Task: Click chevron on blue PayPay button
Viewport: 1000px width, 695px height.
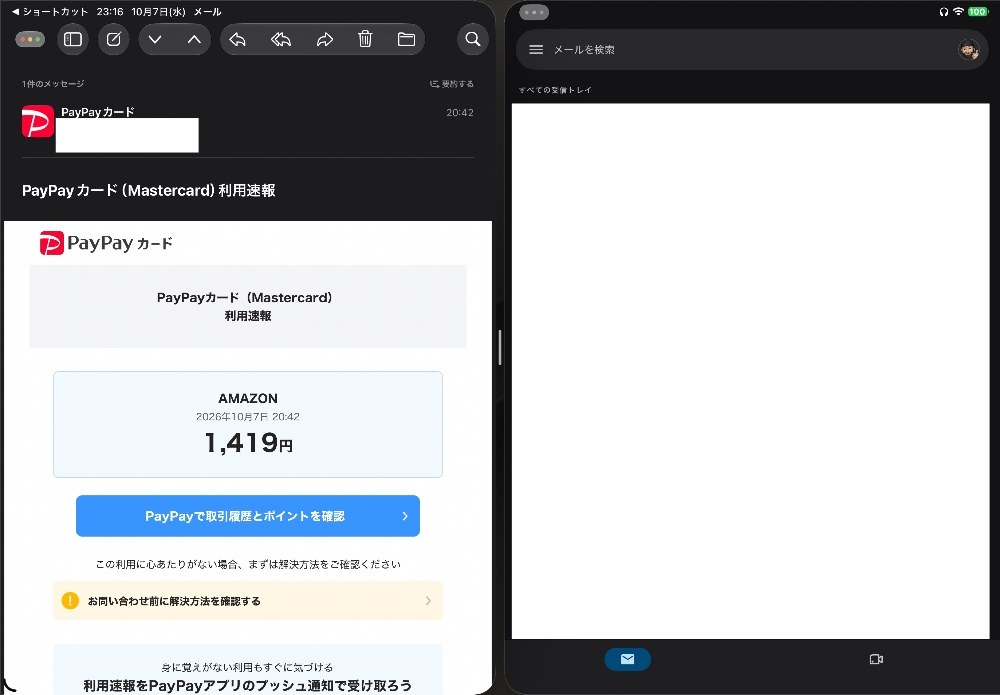Action: pyautogui.click(x=405, y=516)
